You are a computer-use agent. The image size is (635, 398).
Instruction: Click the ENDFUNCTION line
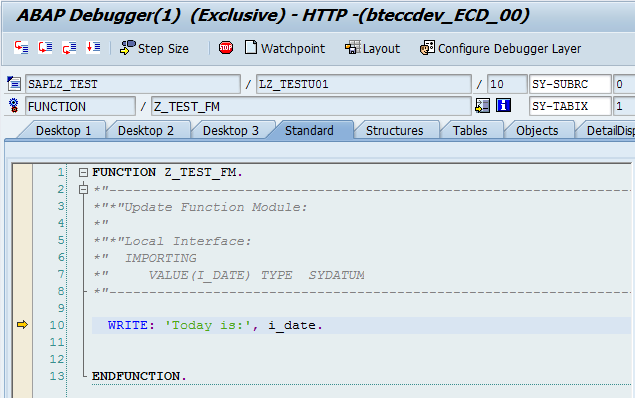(x=139, y=376)
